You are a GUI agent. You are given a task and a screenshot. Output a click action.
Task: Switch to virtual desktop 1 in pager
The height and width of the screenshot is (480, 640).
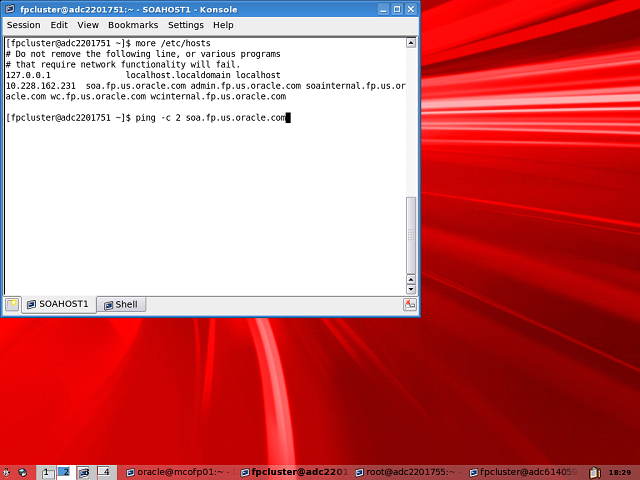46,472
